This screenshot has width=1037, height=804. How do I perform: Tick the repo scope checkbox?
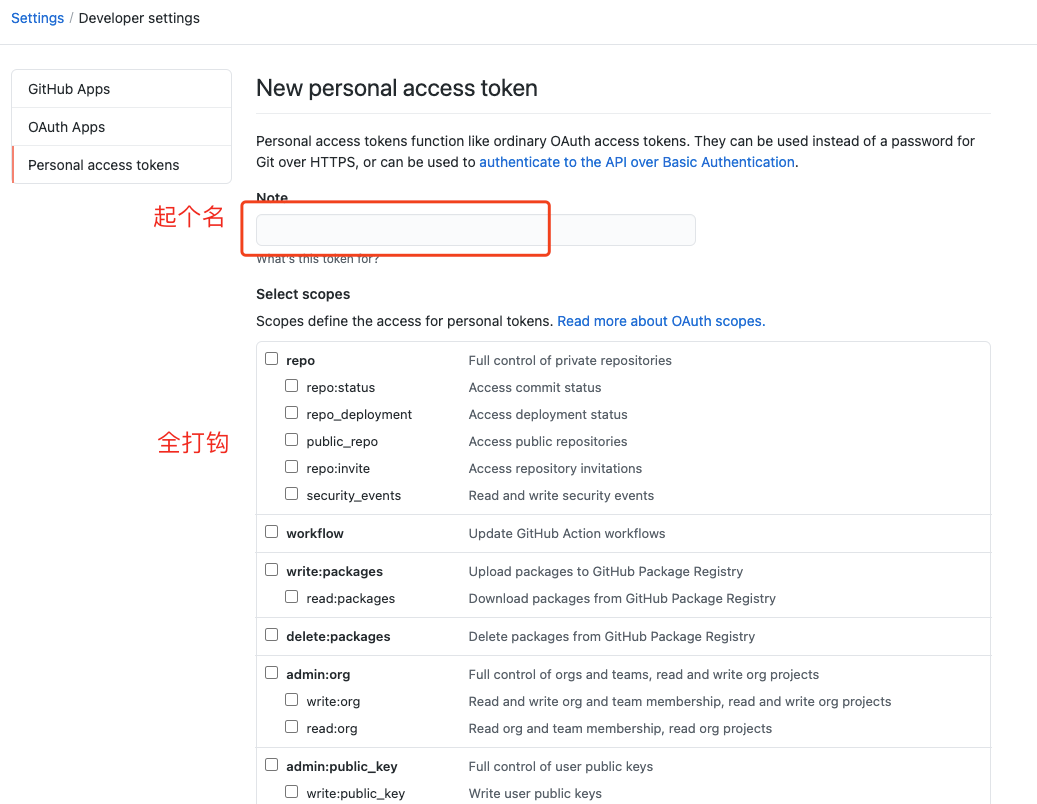coord(272,359)
